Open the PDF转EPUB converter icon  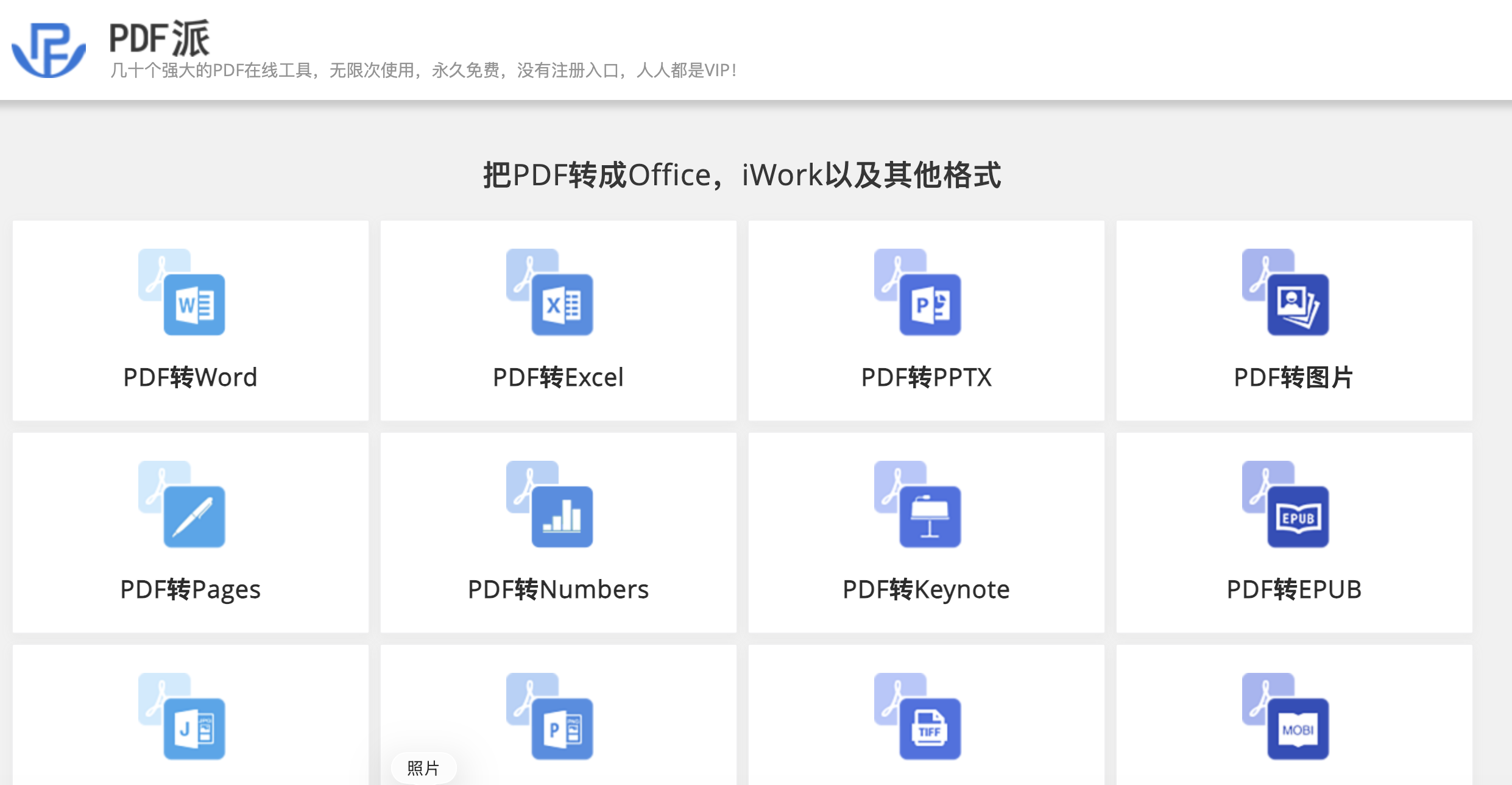(1285, 503)
